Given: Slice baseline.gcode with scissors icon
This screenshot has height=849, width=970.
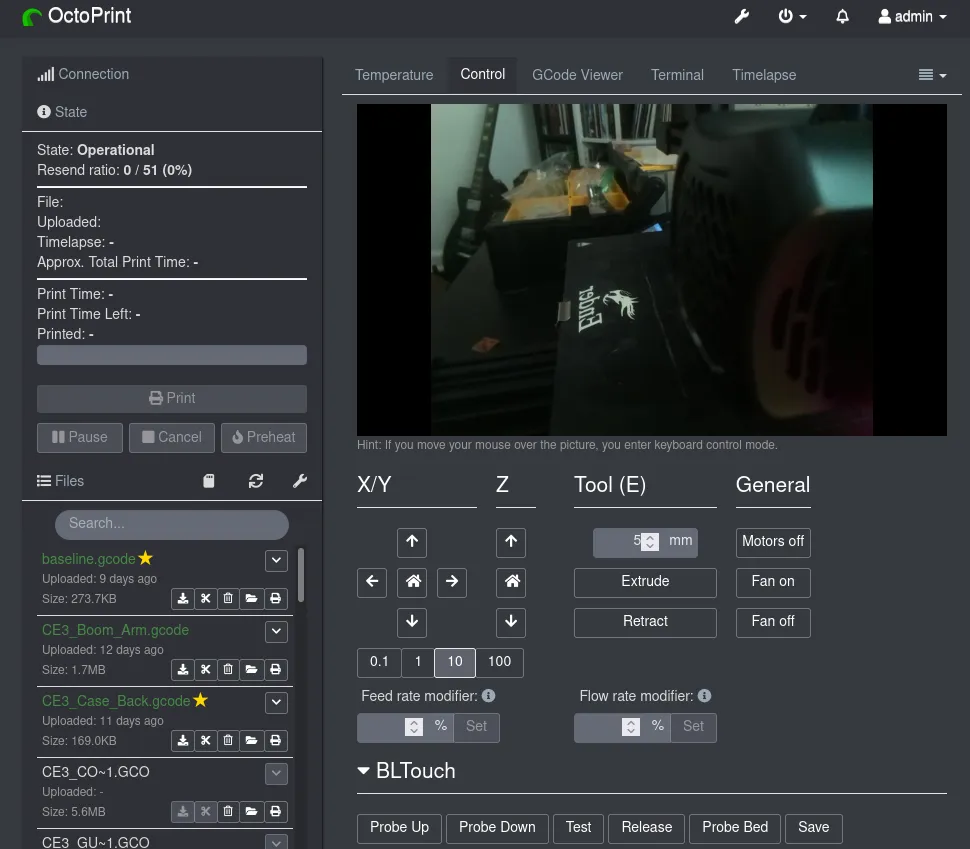Looking at the screenshot, I should pos(205,598).
